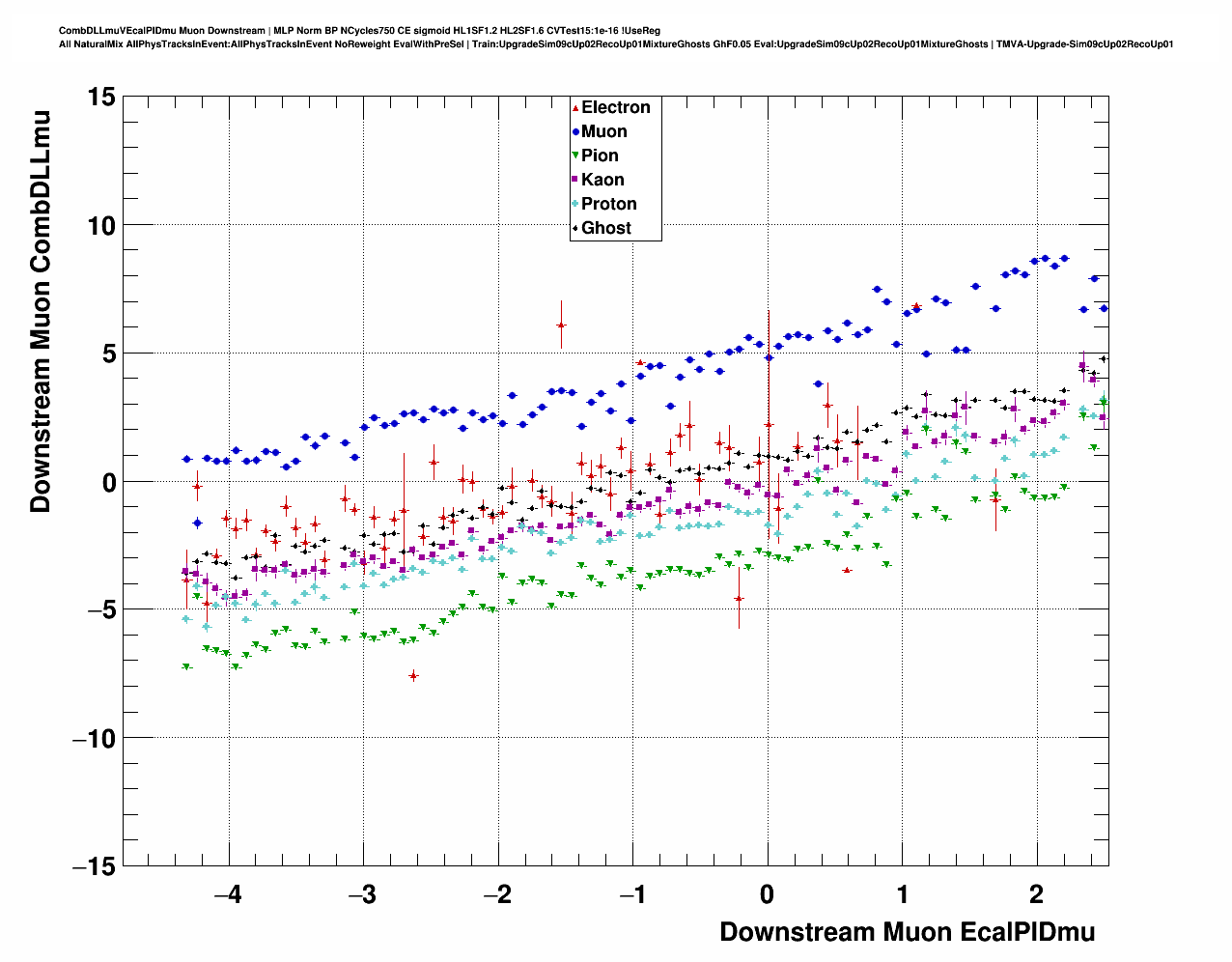Select the Muon label in the legend
Screen dimensions: 1232x962
point(603,131)
